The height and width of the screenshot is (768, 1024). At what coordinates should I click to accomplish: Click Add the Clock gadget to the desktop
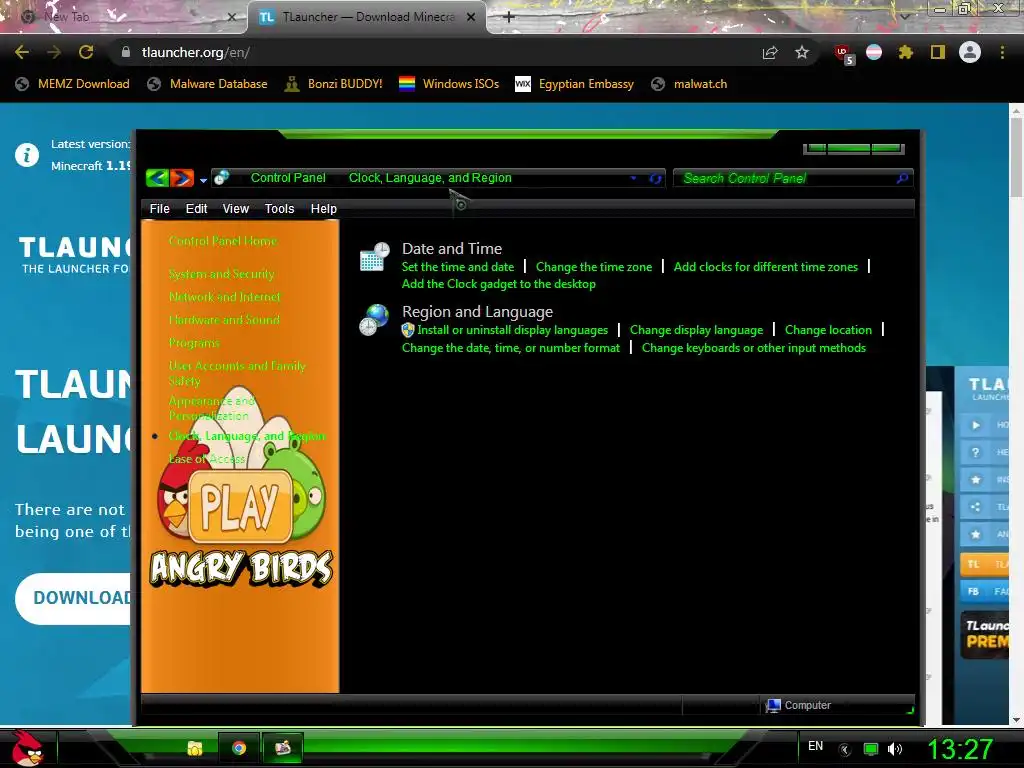click(x=498, y=284)
